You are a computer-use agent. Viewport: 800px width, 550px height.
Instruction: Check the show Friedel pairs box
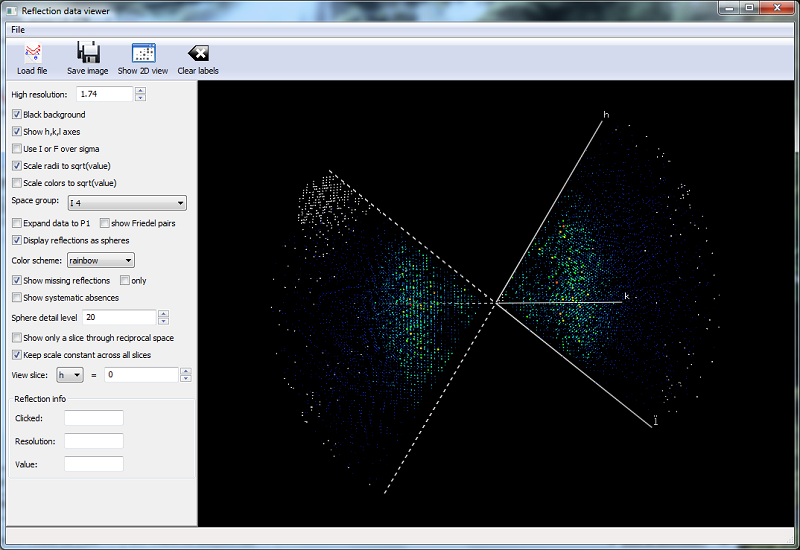click(x=105, y=223)
